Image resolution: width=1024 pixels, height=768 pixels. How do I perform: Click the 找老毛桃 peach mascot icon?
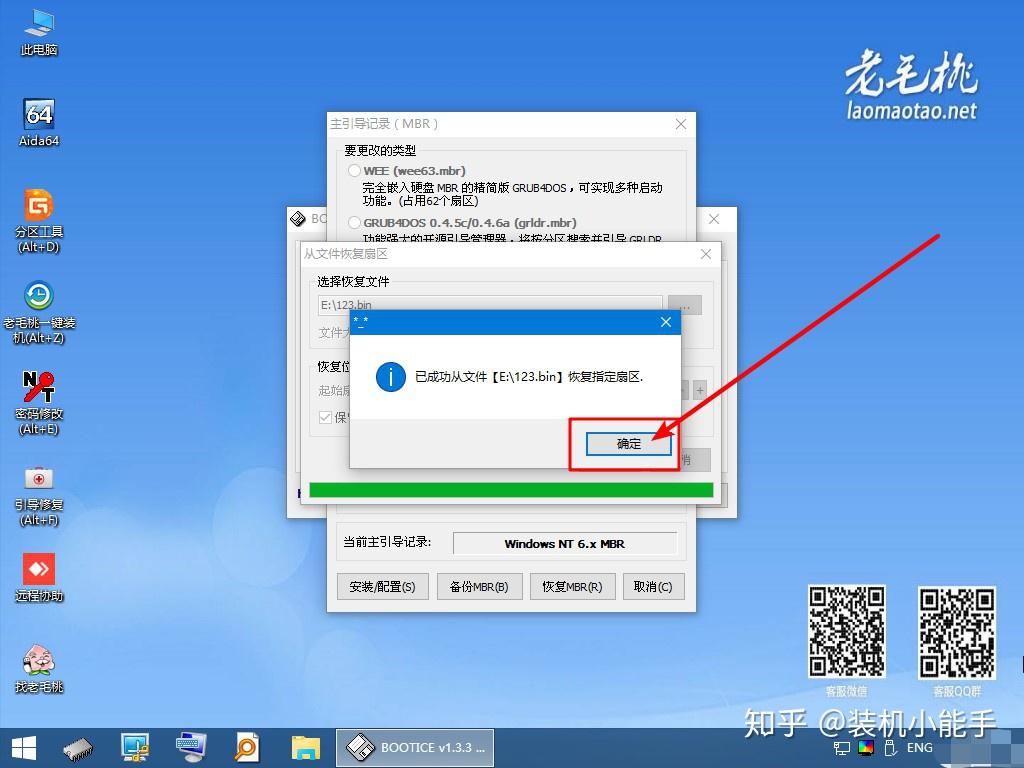(39, 668)
